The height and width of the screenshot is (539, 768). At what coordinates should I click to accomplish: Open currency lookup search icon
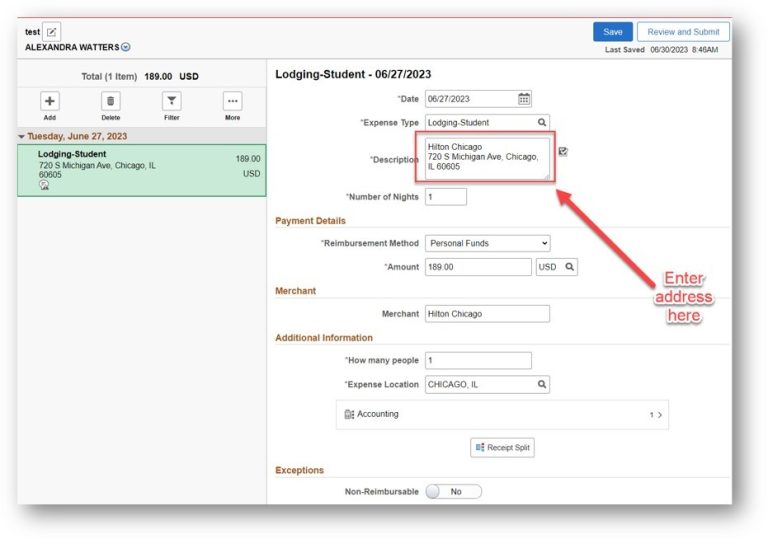[x=570, y=267]
